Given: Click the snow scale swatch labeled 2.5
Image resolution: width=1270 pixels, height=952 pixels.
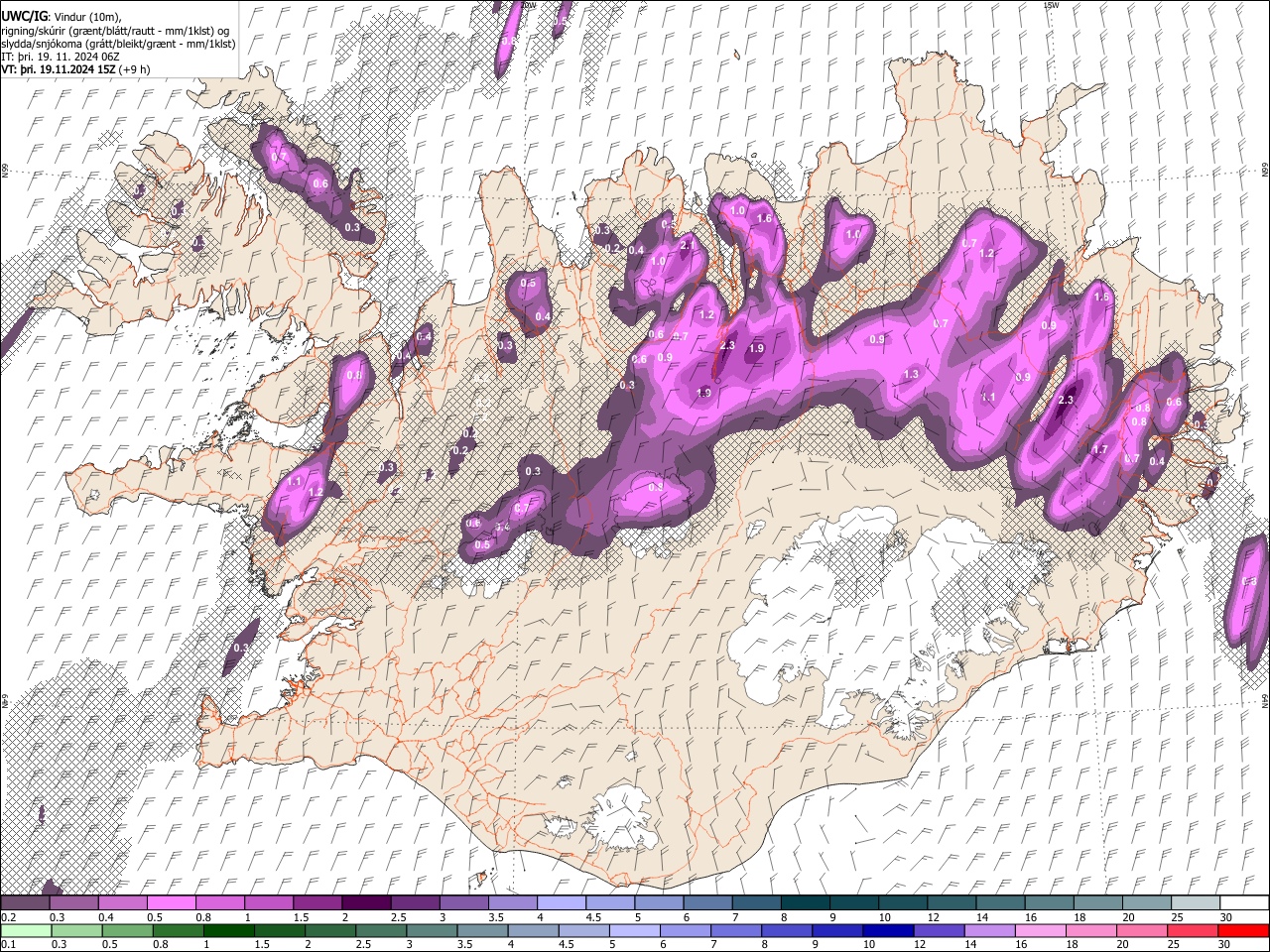Looking at the screenshot, I should click(x=414, y=902).
